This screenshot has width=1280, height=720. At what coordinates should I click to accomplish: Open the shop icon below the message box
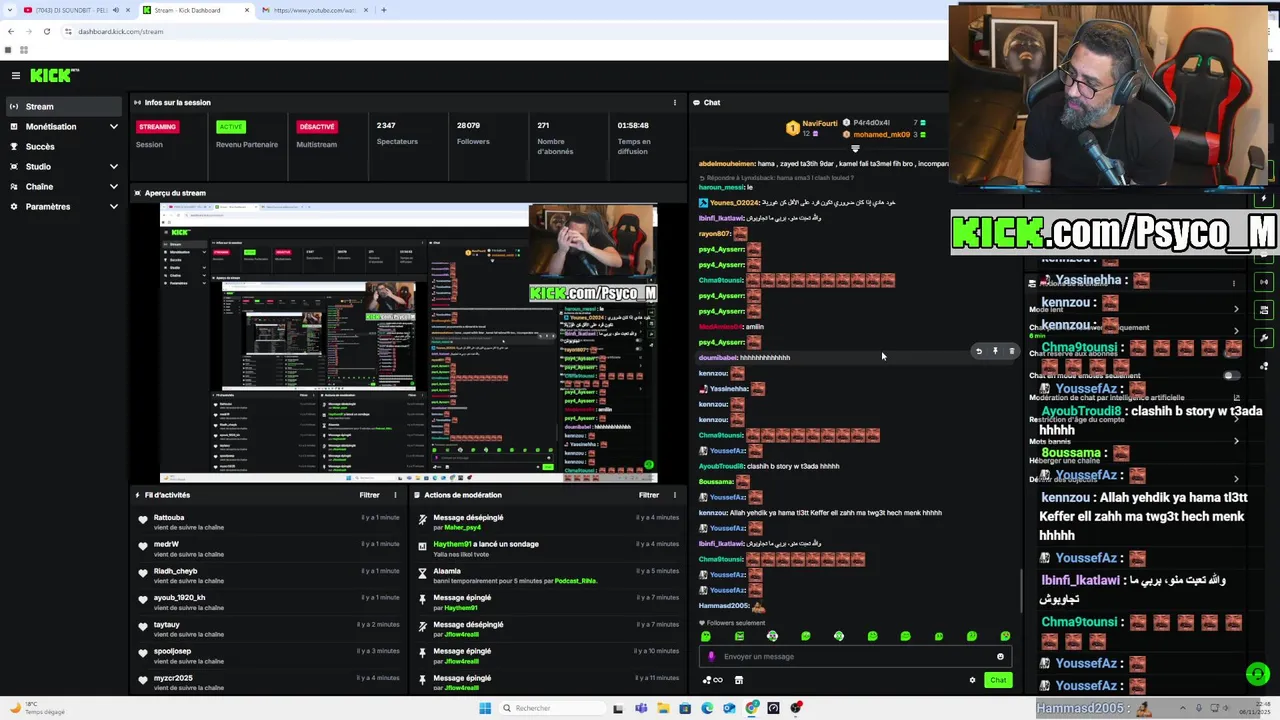point(739,680)
